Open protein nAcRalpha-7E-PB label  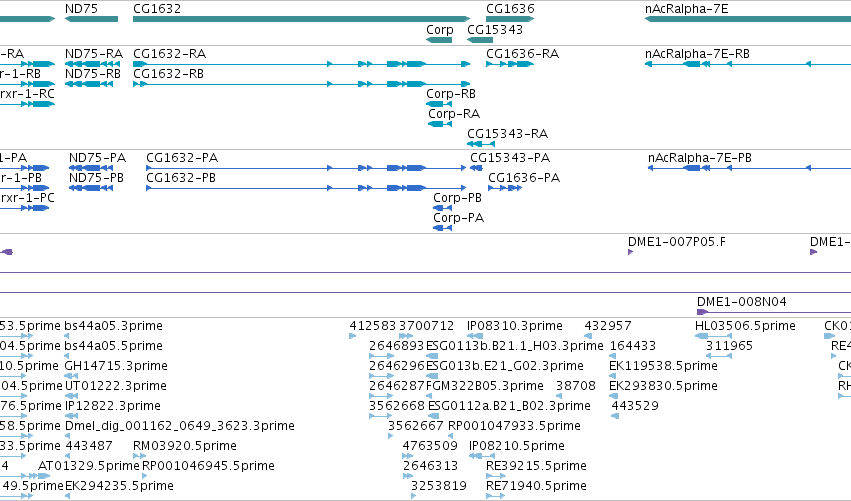click(700, 158)
